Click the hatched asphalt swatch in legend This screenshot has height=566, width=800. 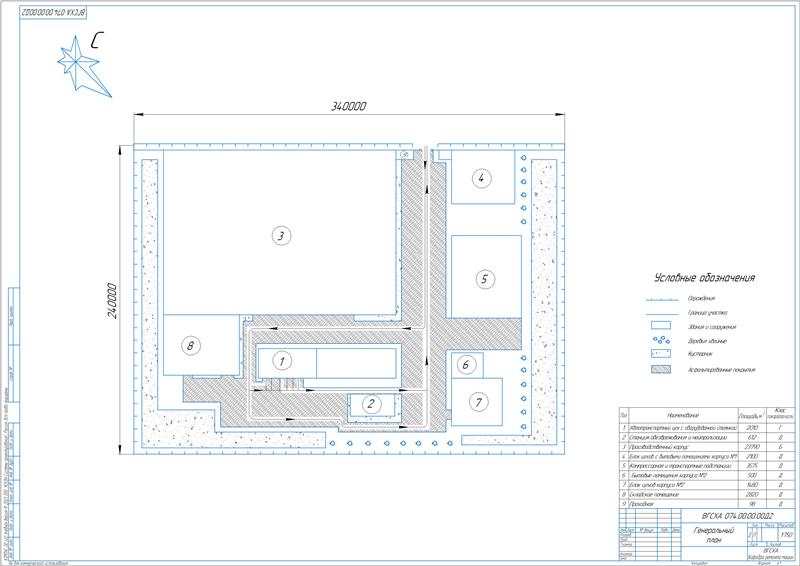tap(661, 369)
